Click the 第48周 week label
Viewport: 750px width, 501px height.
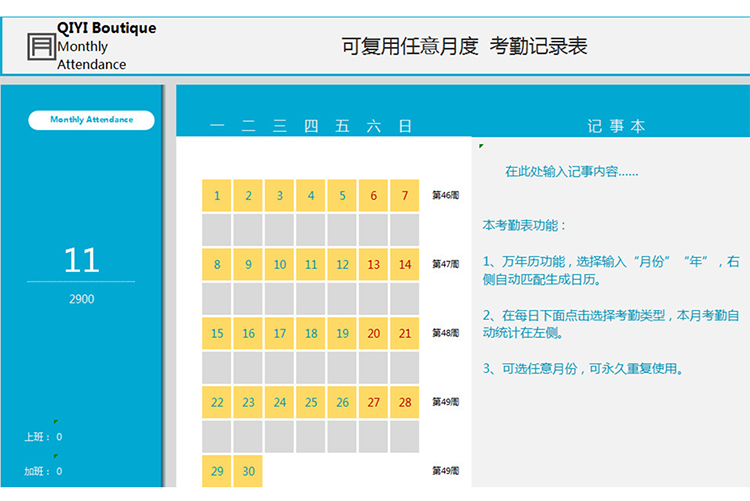445,334
